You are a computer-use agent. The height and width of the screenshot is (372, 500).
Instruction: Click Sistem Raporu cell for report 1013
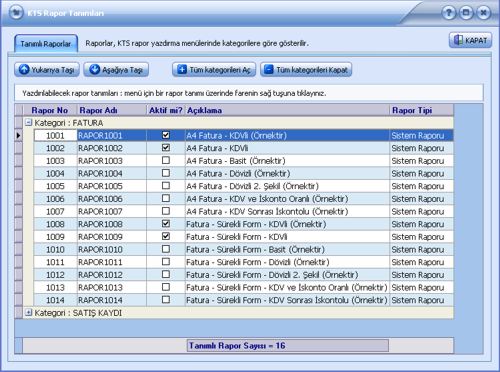[x=421, y=287]
